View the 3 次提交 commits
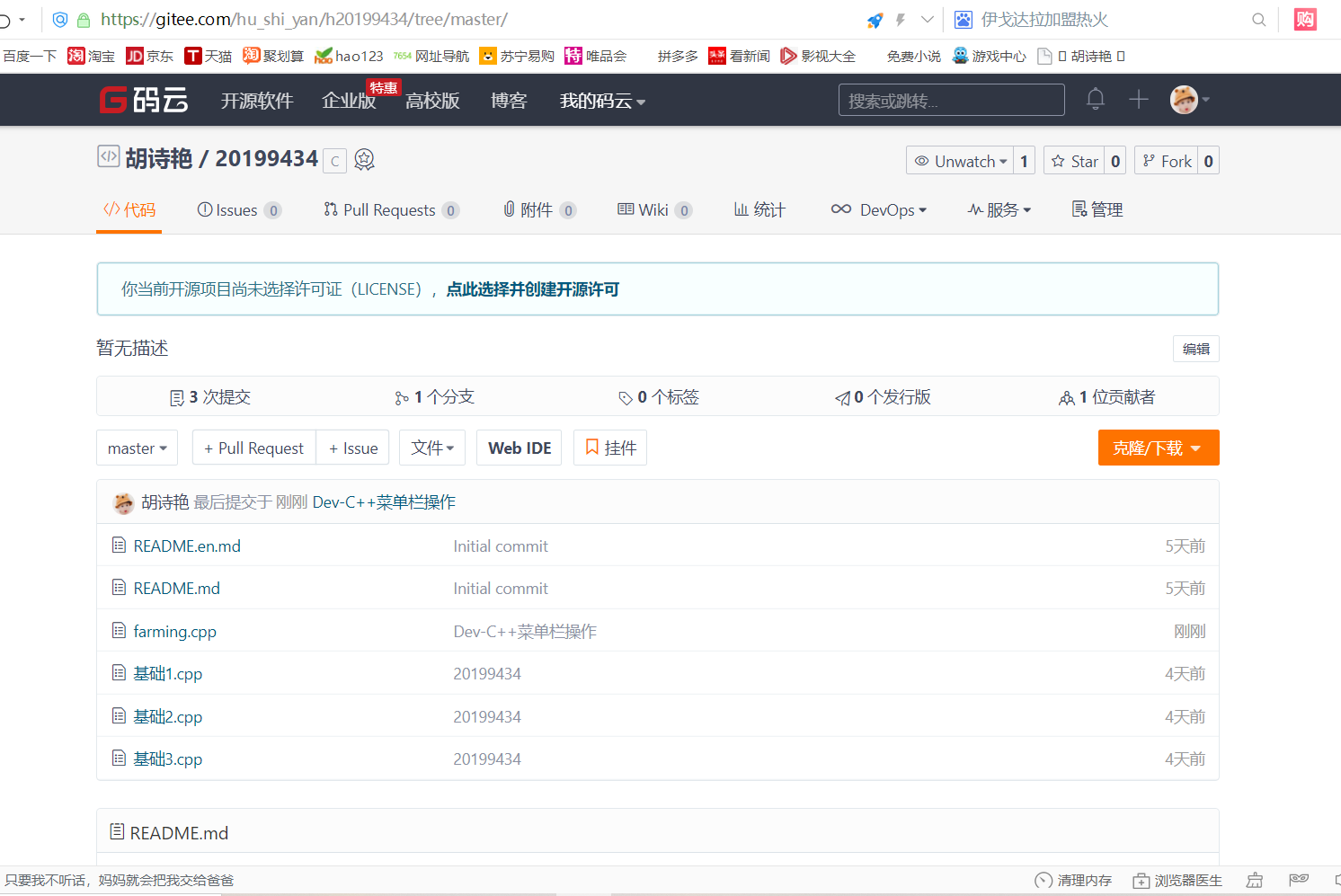 [210, 397]
